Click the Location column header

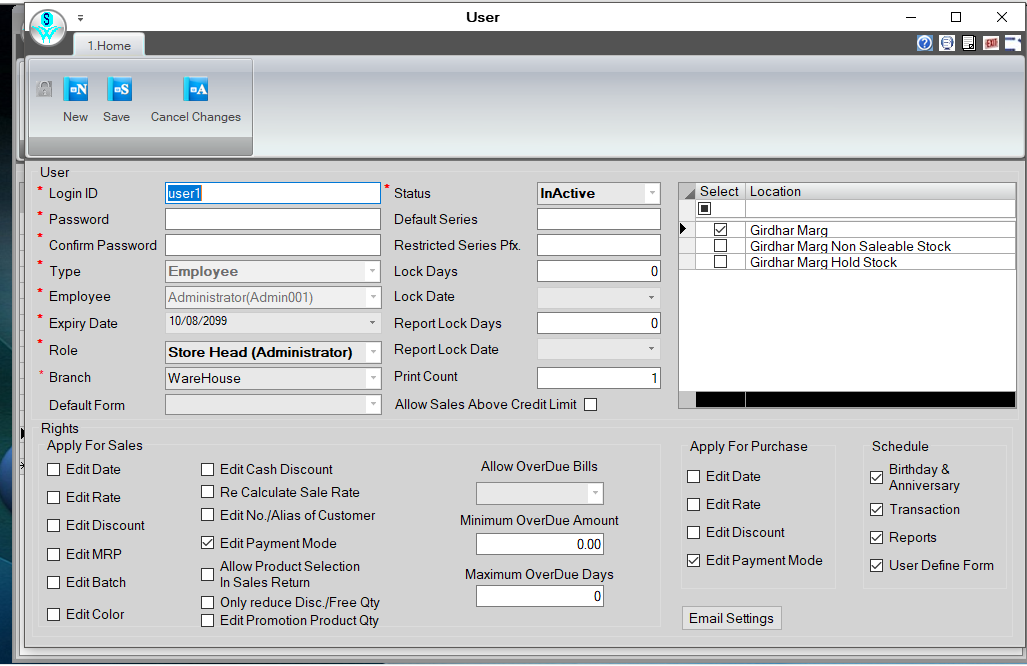pyautogui.click(x=880, y=191)
